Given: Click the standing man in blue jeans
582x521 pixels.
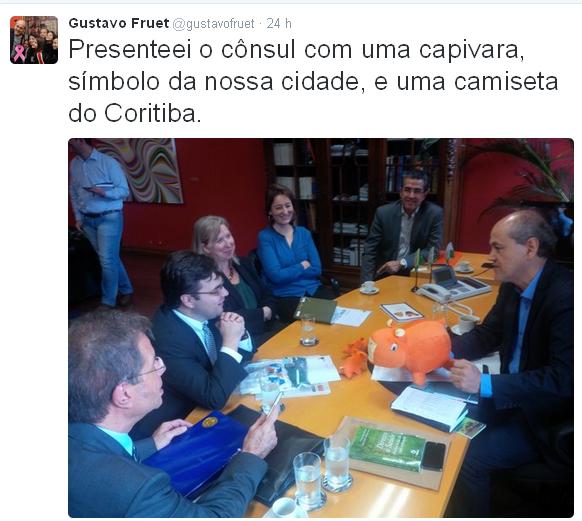Looking at the screenshot, I should coord(100,223).
